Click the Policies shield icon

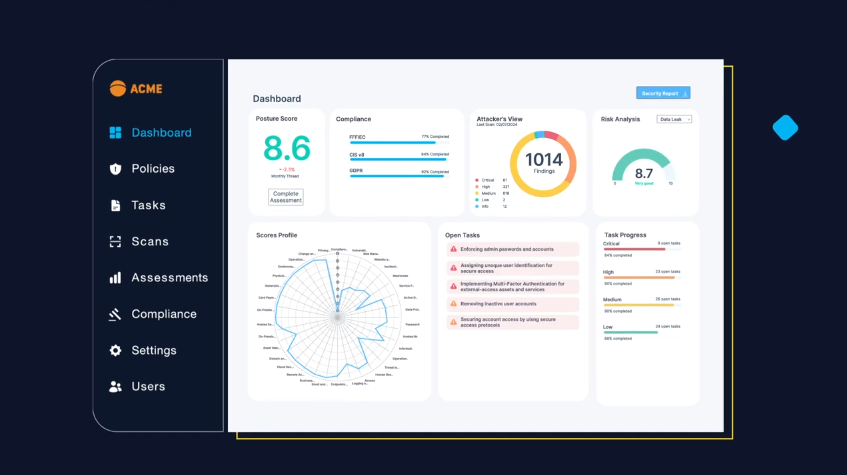click(116, 169)
